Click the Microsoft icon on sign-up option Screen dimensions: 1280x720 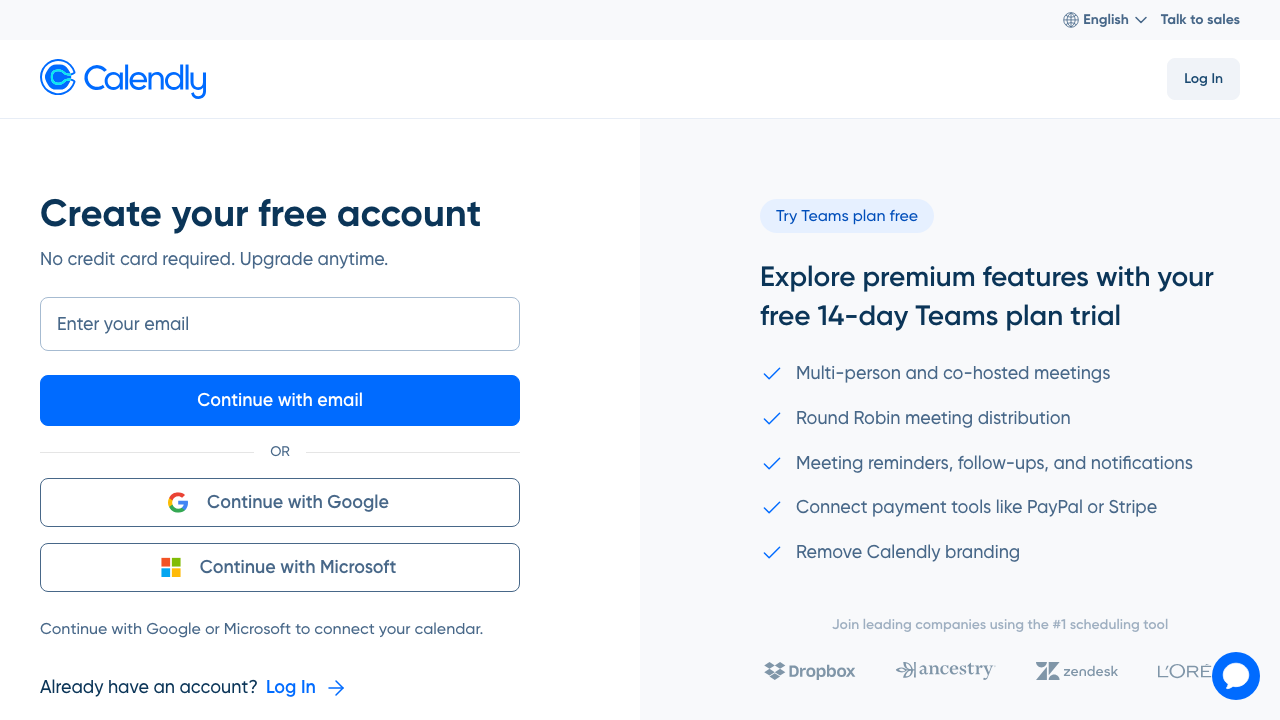[171, 567]
